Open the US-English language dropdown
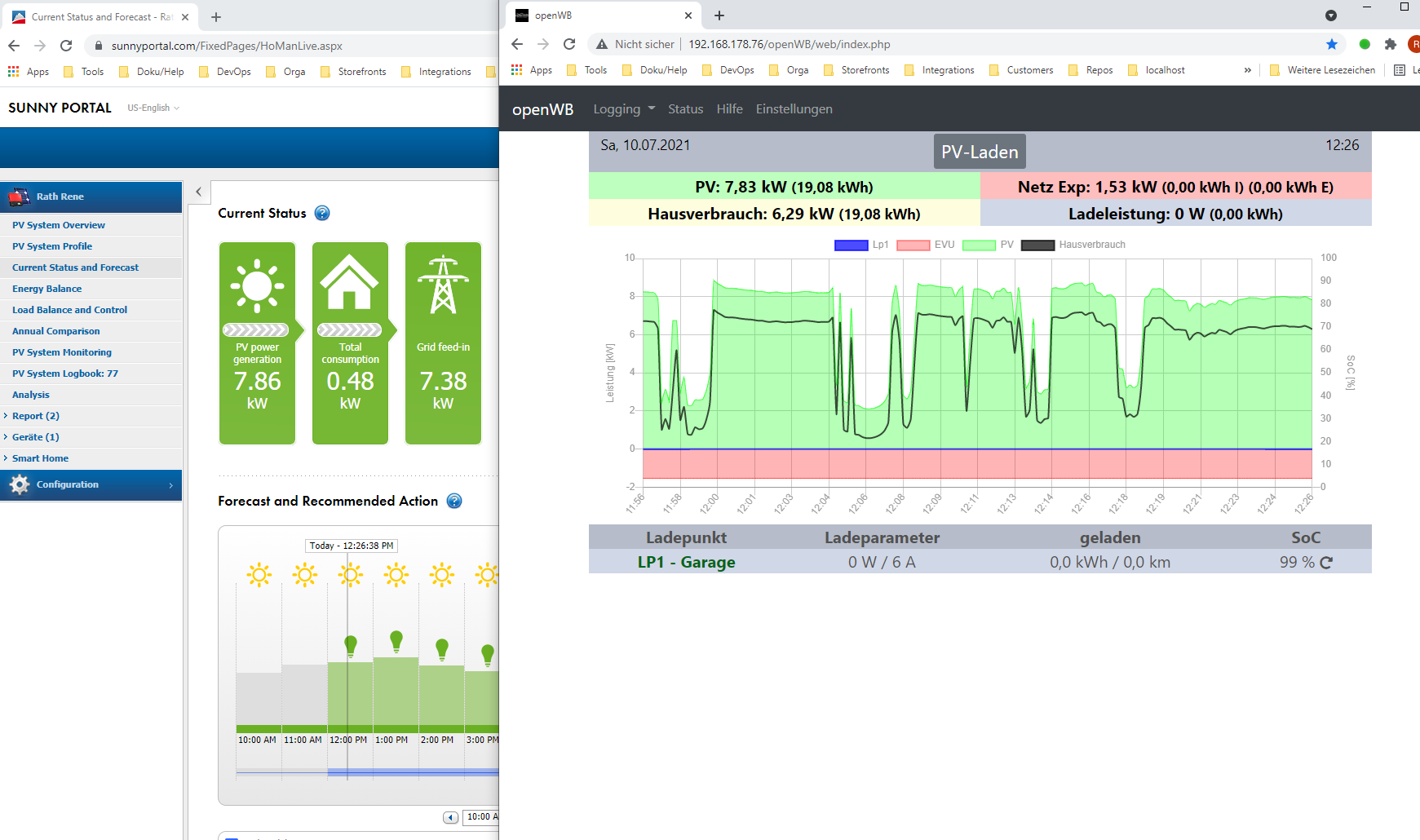This screenshot has height=840, width=1420. pos(153,108)
